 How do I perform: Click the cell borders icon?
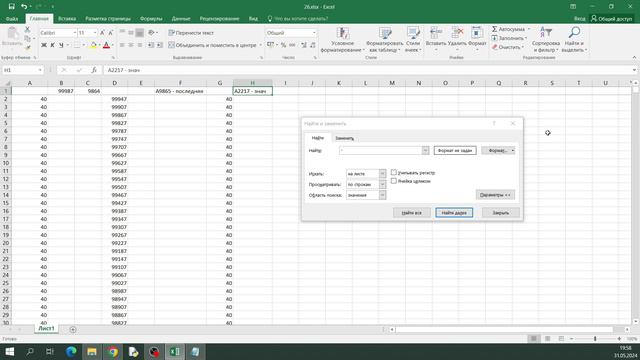[x=77, y=45]
